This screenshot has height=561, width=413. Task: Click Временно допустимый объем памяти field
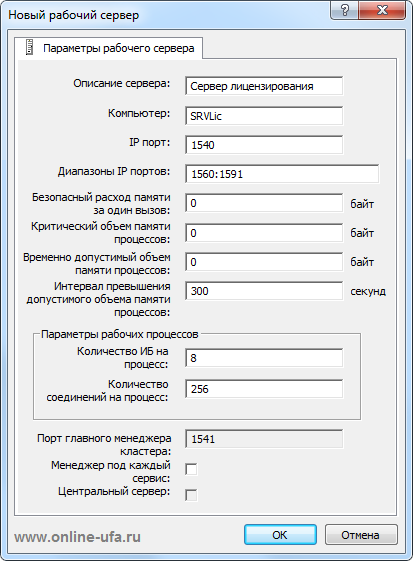tap(264, 262)
